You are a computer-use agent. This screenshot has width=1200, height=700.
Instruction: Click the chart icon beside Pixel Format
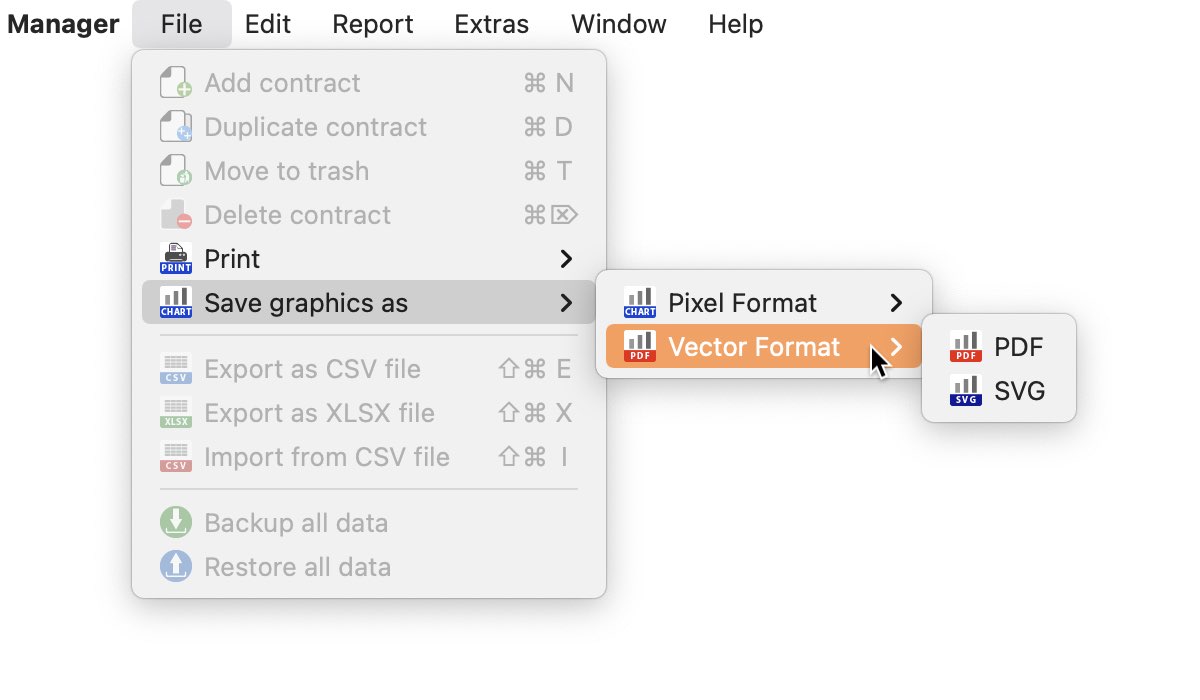point(640,303)
